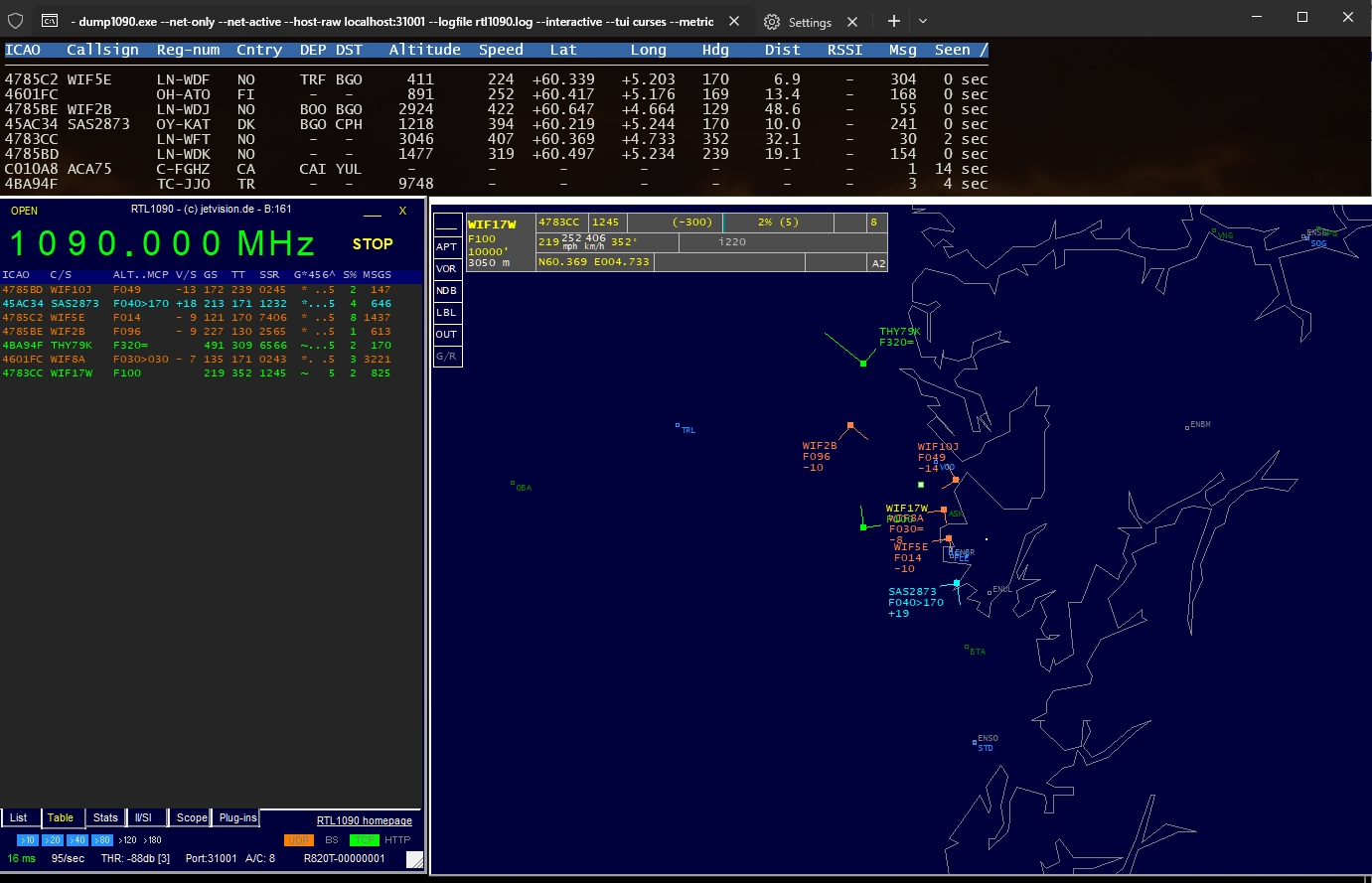Toggle the >120 range filter
The image size is (1372, 883).
127,840
